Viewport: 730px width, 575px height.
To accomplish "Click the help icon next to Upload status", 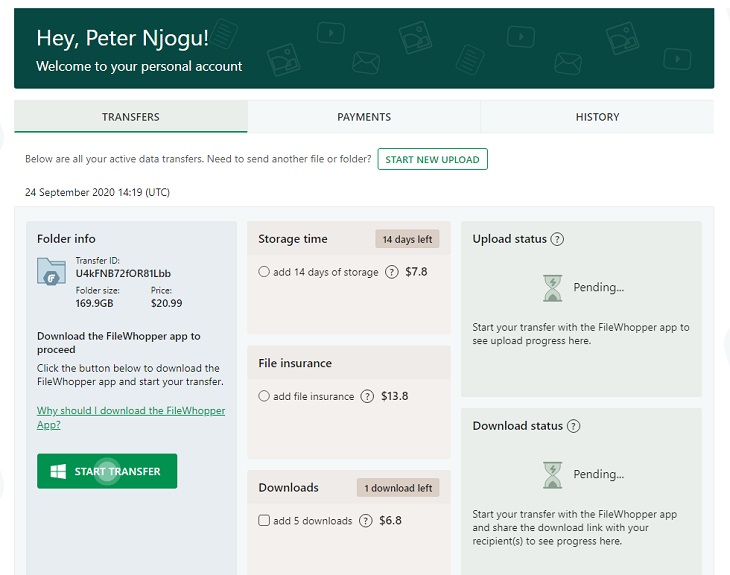I will tap(557, 239).
